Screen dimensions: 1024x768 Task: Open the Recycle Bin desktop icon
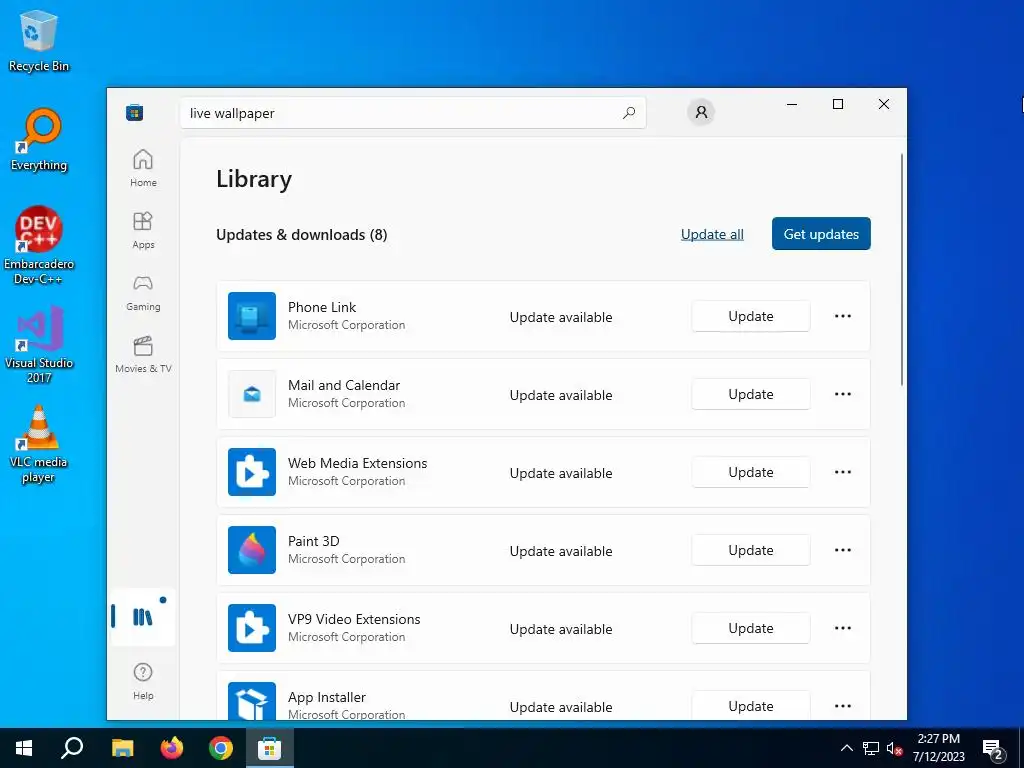pyautogui.click(x=39, y=40)
